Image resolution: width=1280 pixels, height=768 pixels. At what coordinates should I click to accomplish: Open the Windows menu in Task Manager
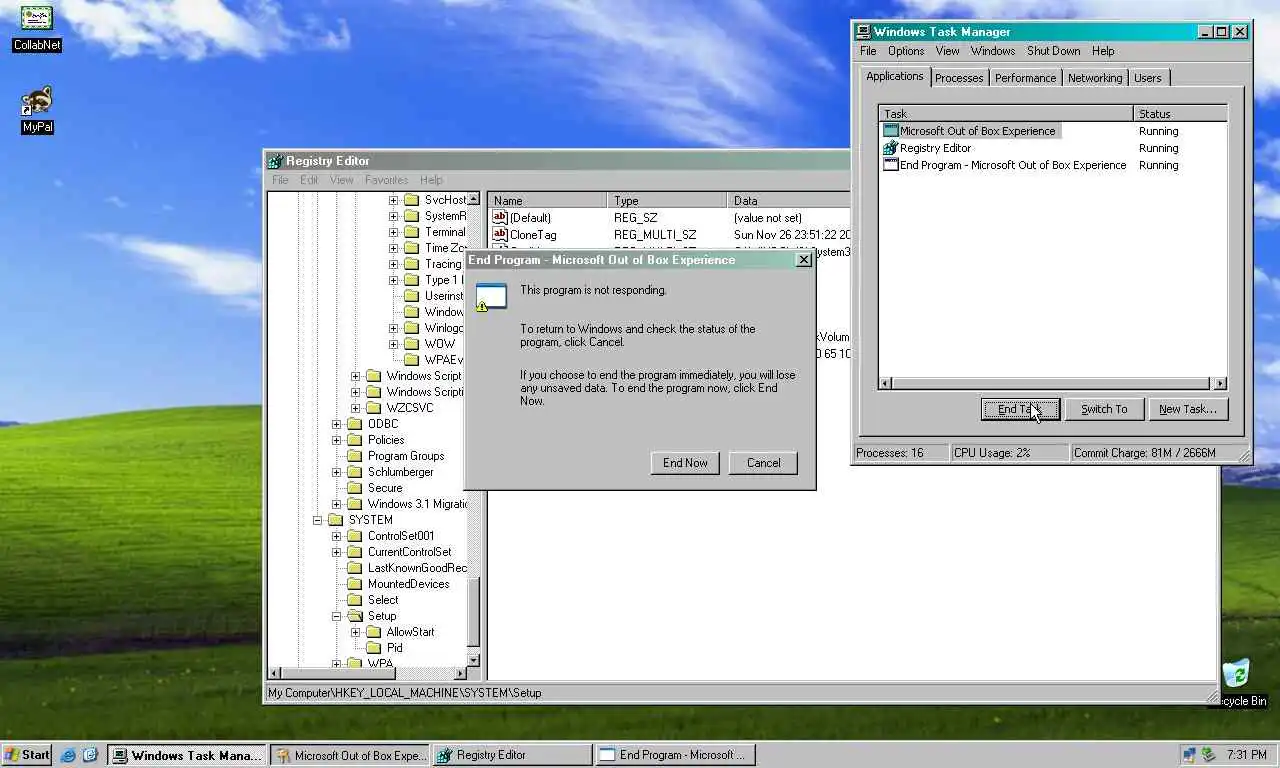pyautogui.click(x=992, y=51)
